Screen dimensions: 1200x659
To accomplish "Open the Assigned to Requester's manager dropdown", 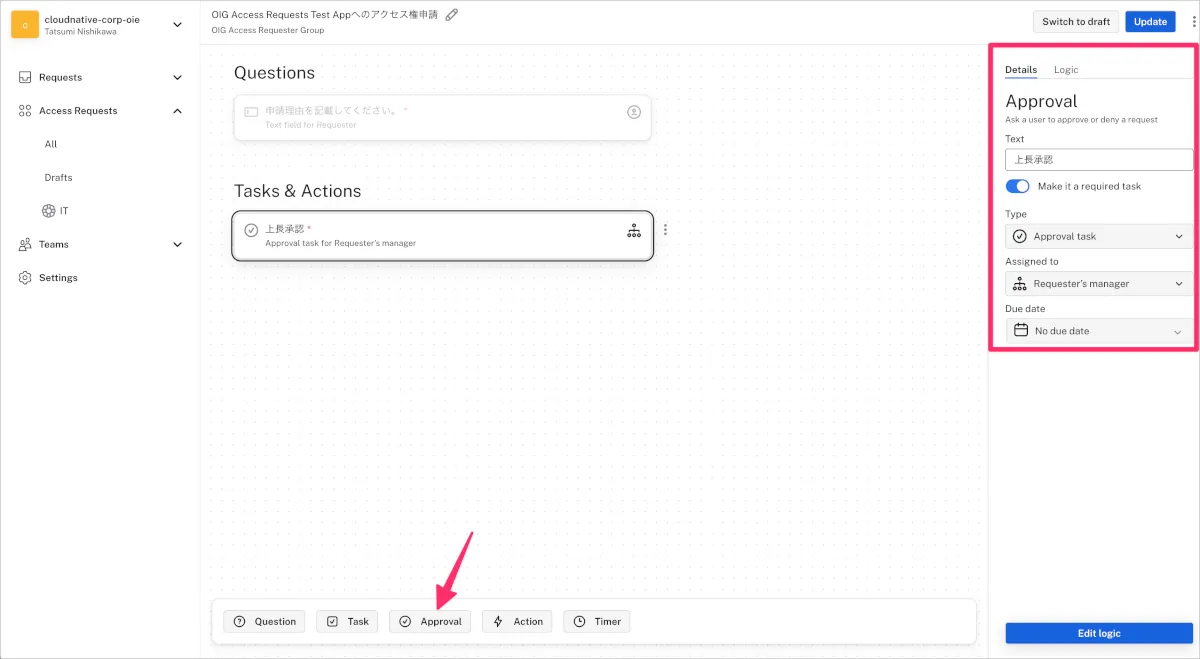I will pyautogui.click(x=1098, y=284).
